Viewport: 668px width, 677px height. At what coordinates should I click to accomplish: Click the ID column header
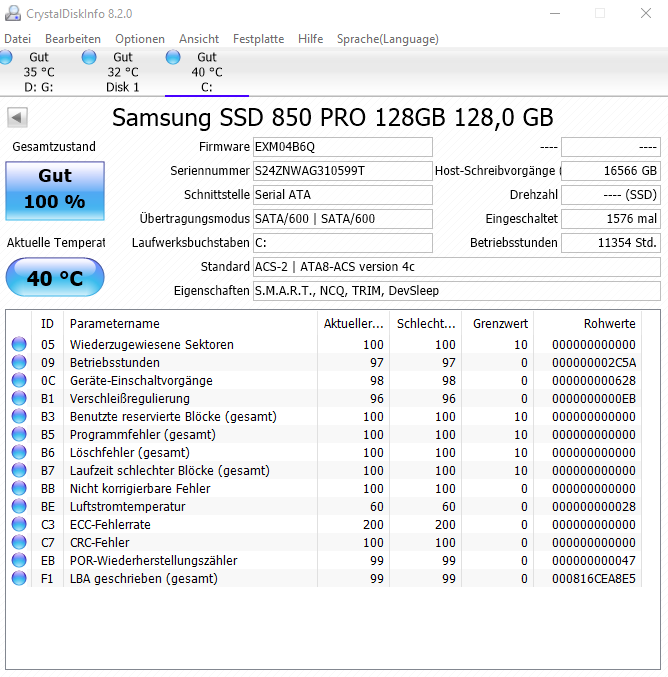coord(47,323)
